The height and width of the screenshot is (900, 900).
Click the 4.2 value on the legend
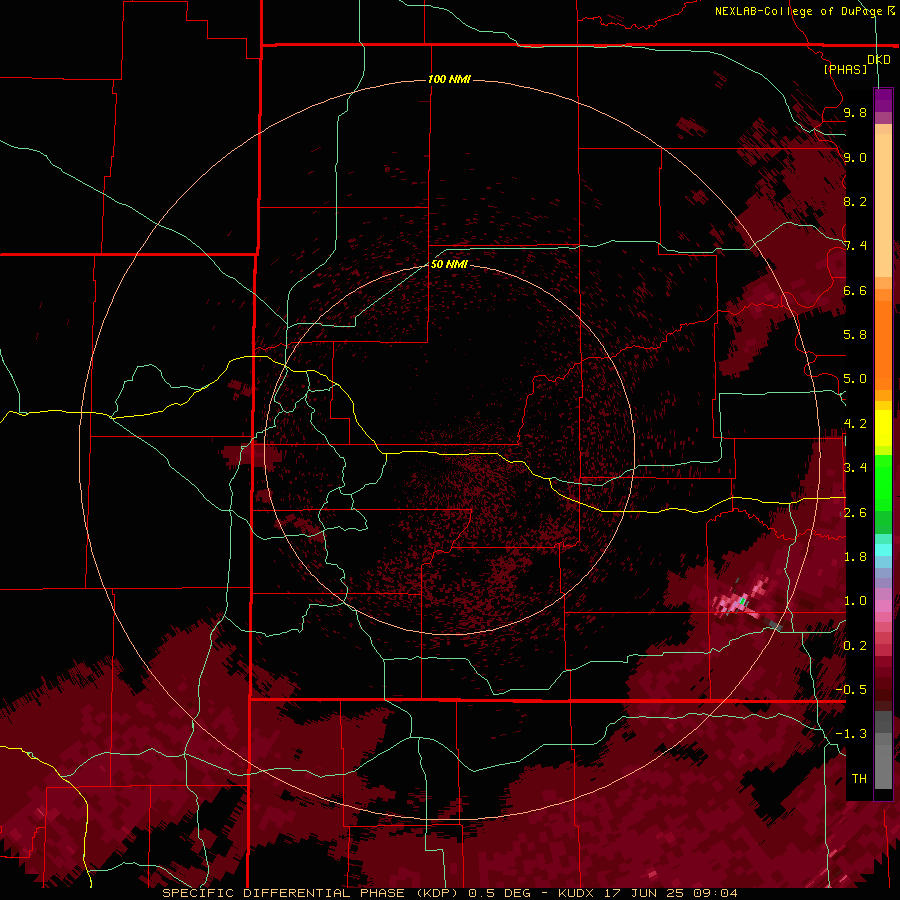(x=855, y=424)
